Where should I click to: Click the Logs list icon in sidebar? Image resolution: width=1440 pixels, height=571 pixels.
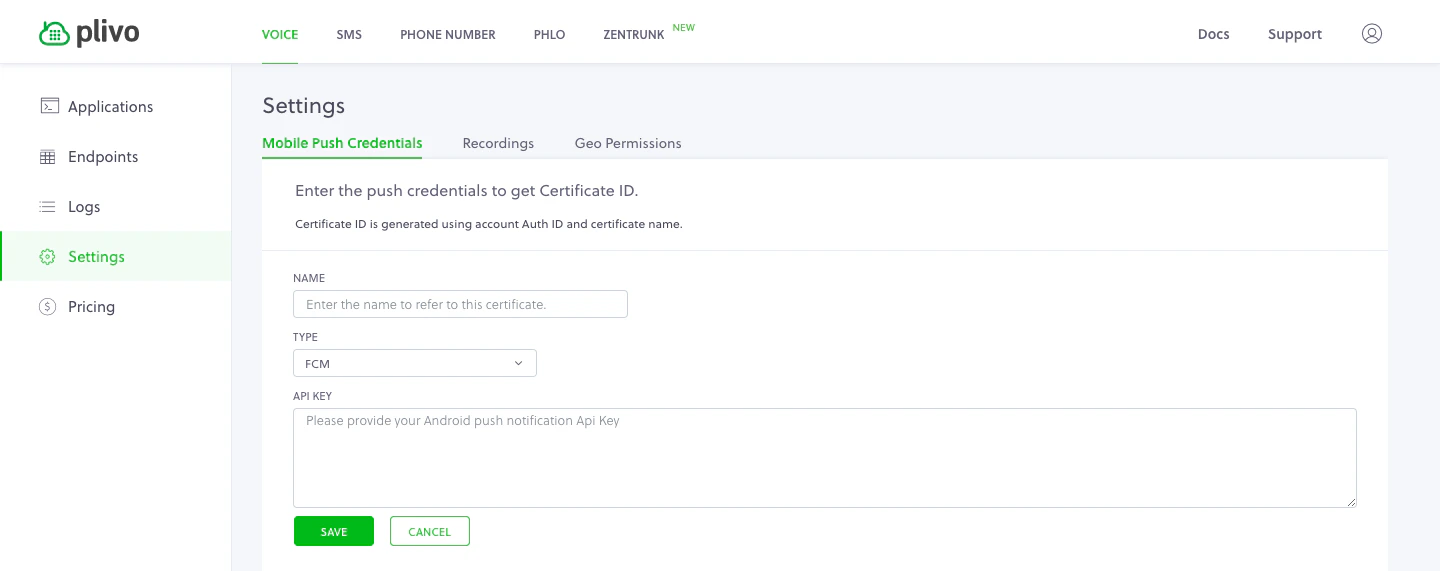coord(47,207)
